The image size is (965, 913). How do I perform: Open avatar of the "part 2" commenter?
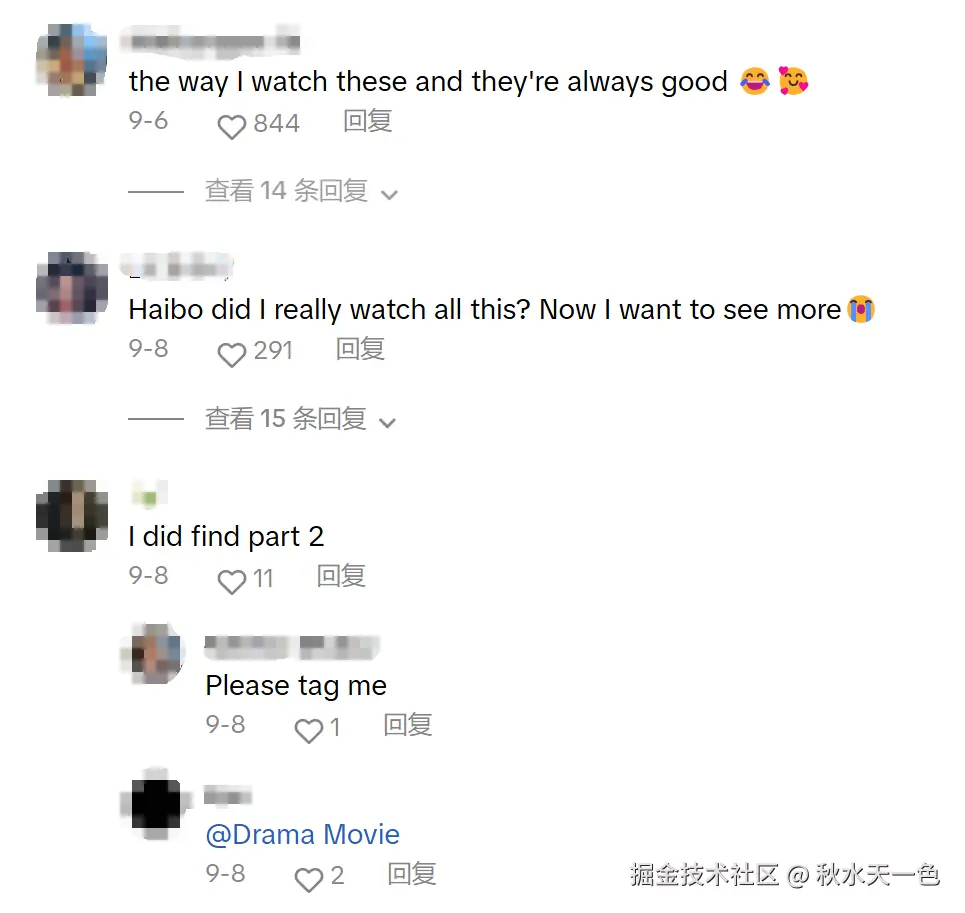pos(71,515)
